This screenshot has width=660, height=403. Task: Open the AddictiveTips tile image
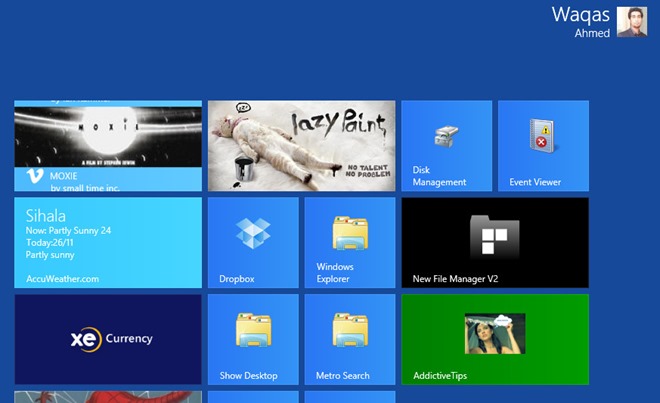[495, 334]
